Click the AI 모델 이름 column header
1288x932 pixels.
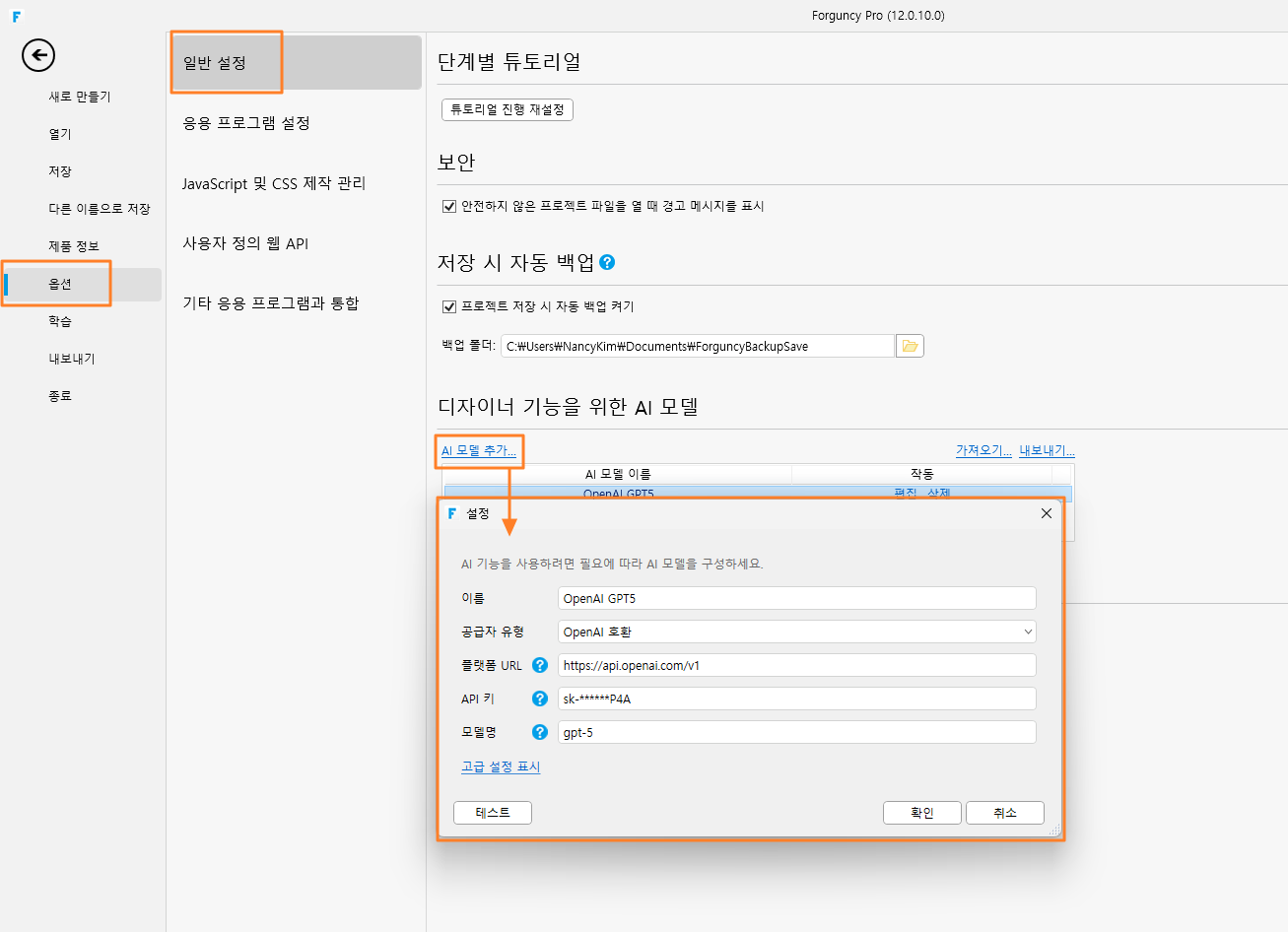(x=618, y=474)
